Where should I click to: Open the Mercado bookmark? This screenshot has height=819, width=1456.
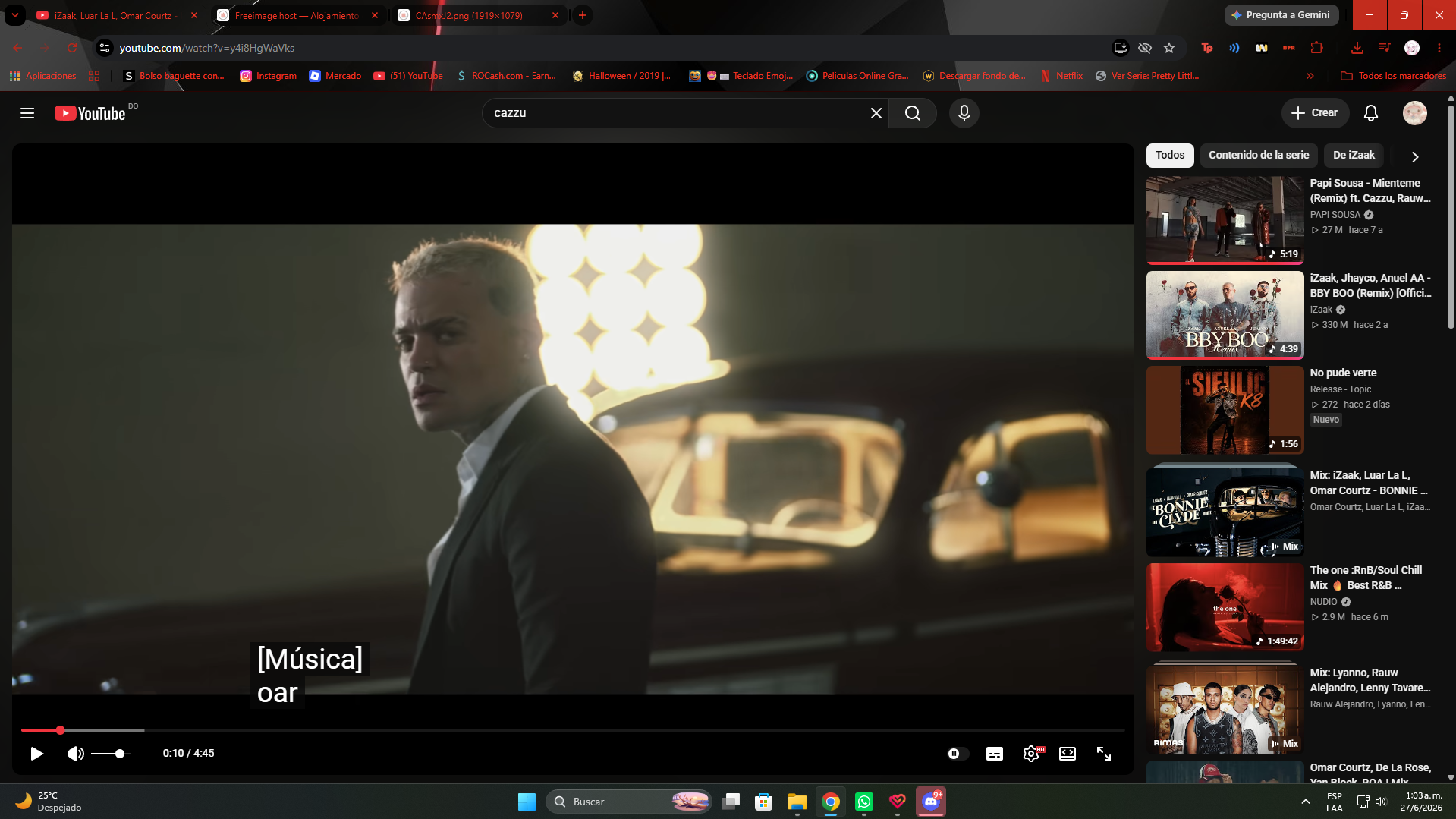(x=335, y=76)
